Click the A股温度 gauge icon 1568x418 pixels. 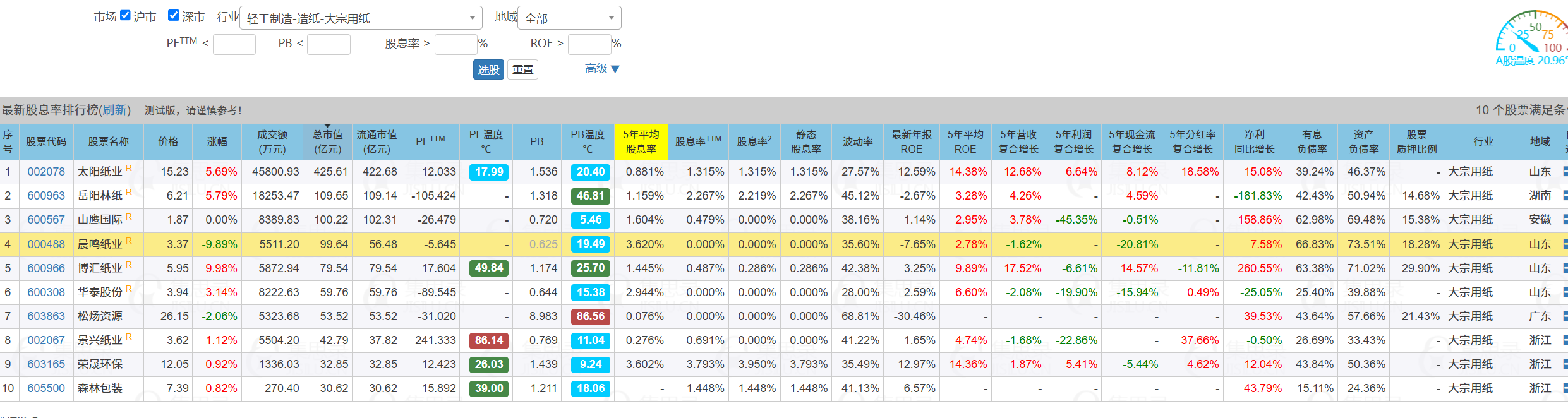tap(1531, 33)
